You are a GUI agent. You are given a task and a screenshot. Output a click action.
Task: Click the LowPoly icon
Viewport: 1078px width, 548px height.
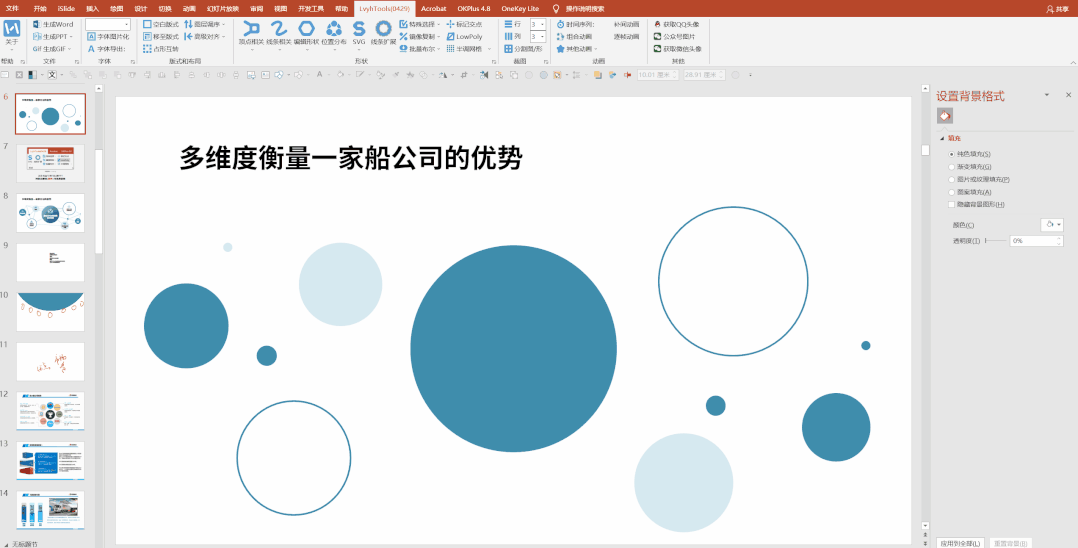pyautogui.click(x=450, y=36)
